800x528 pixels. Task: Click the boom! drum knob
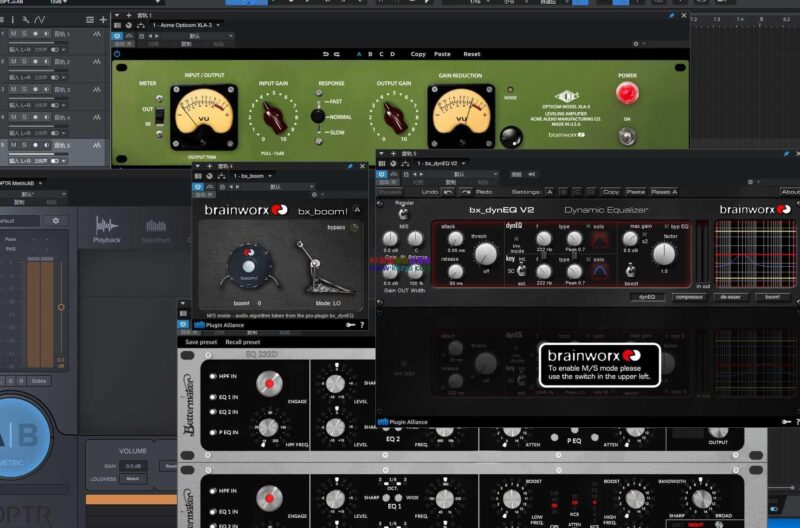pos(248,266)
